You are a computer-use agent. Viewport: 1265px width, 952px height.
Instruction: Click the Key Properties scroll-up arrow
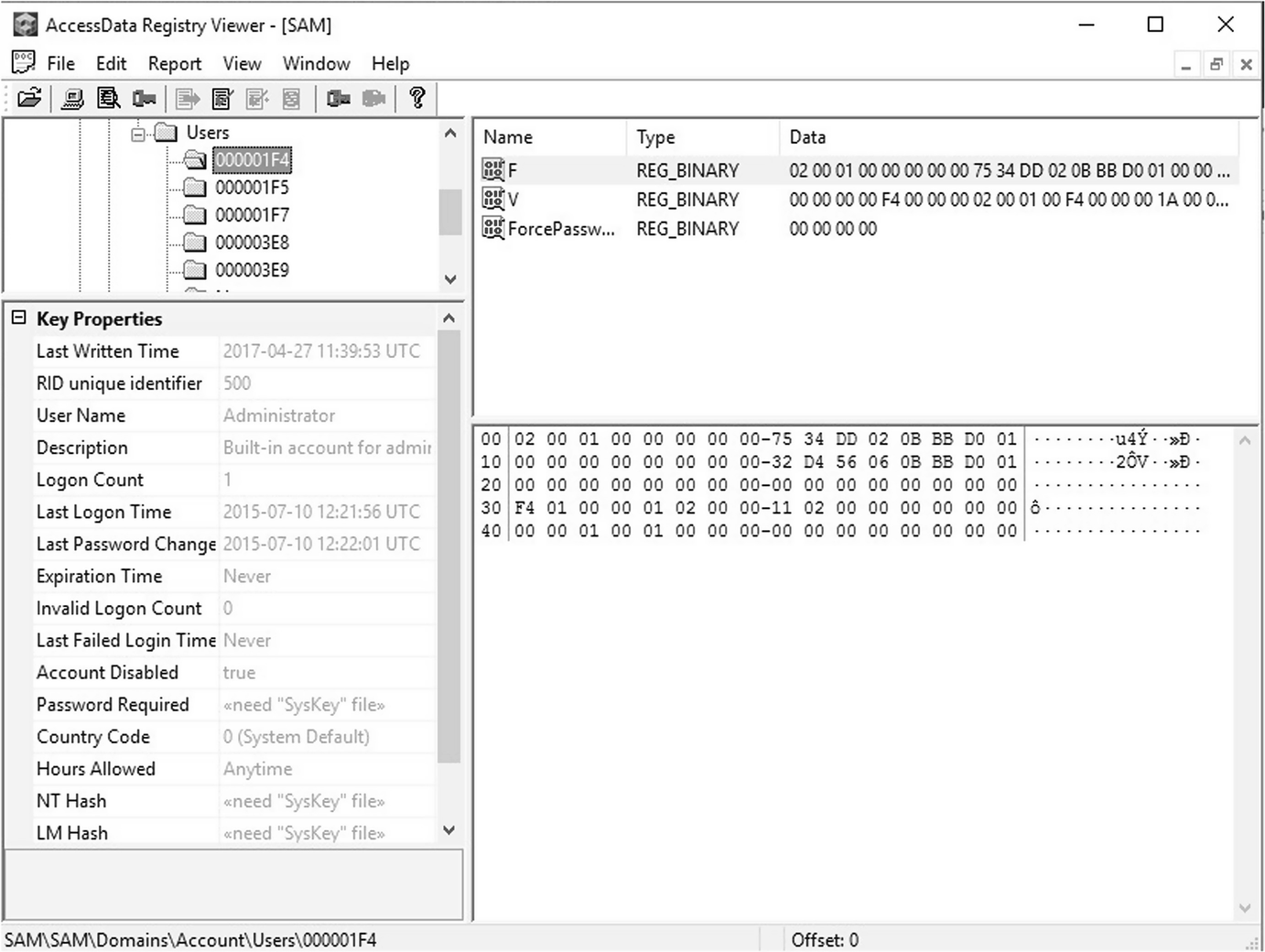[449, 318]
